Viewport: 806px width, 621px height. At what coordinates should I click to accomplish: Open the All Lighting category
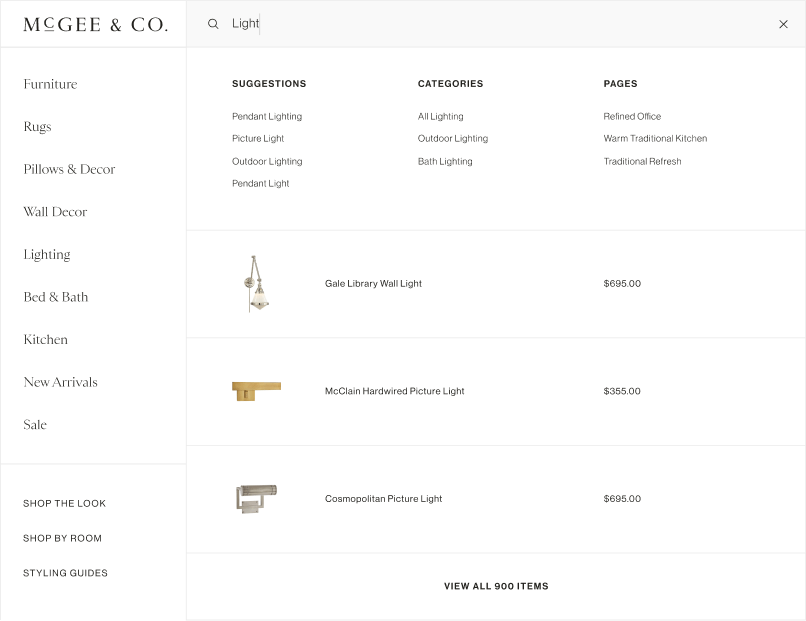[x=440, y=116]
